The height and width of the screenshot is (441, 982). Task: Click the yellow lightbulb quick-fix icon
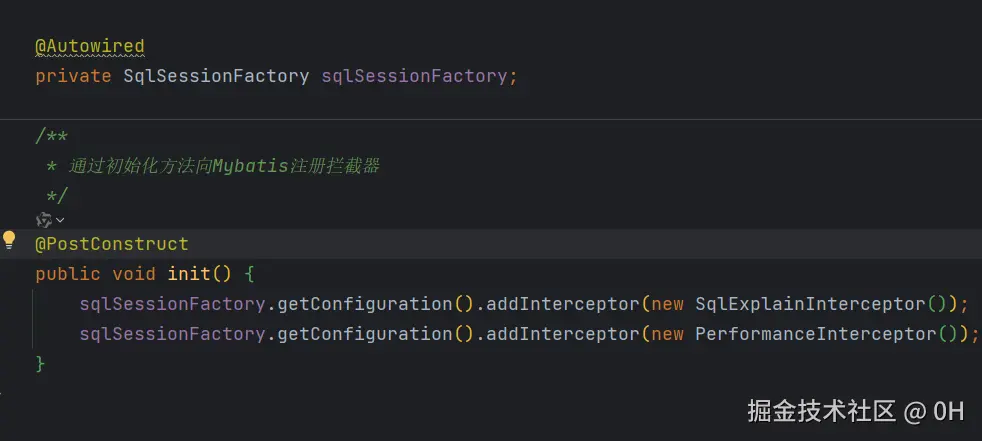pyautogui.click(x=9, y=240)
